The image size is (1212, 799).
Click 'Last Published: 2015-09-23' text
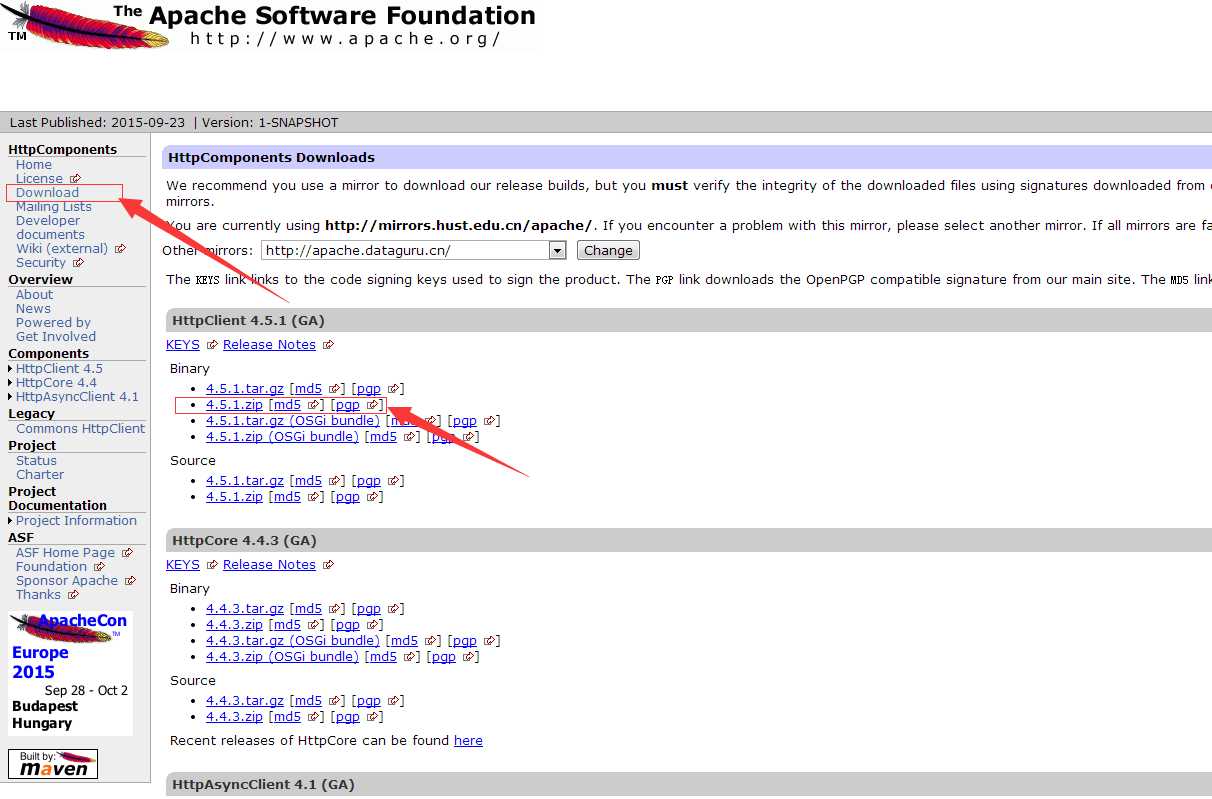[x=98, y=123]
